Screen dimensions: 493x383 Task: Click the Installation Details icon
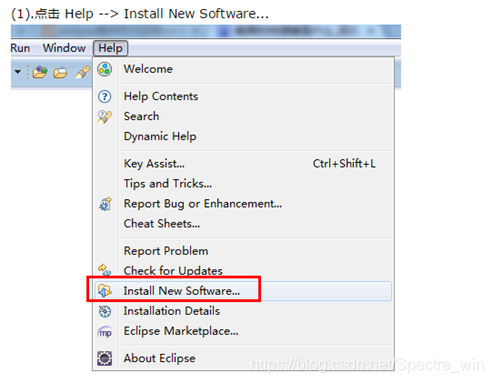pos(105,311)
